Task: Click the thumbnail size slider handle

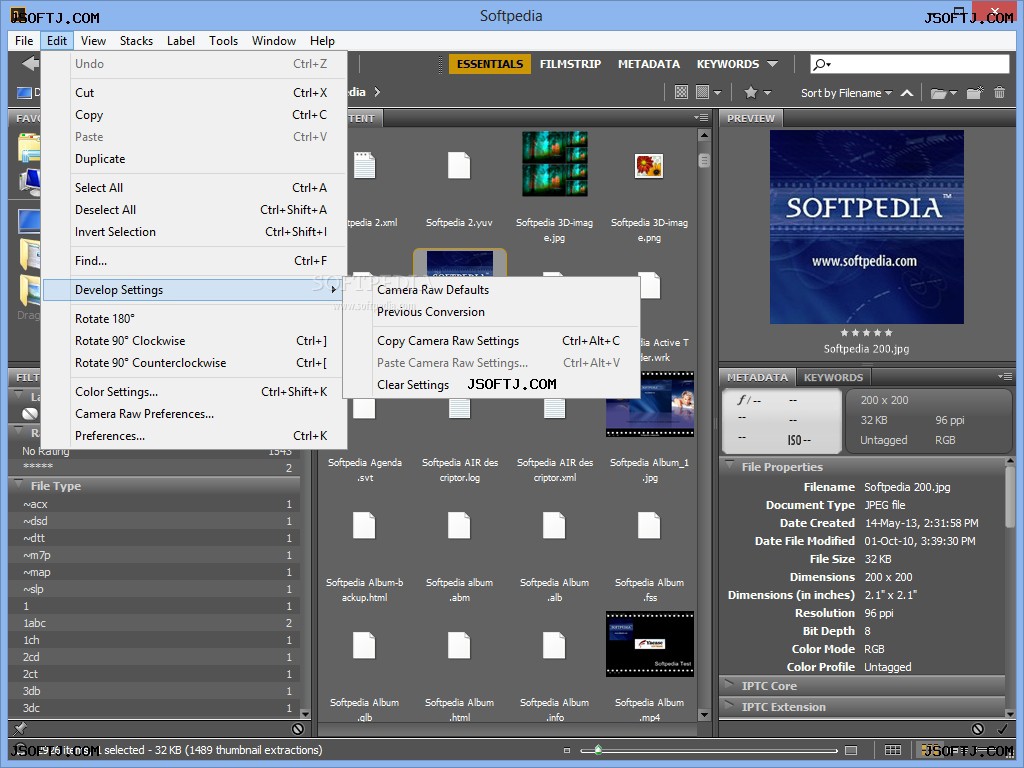Action: [x=598, y=750]
